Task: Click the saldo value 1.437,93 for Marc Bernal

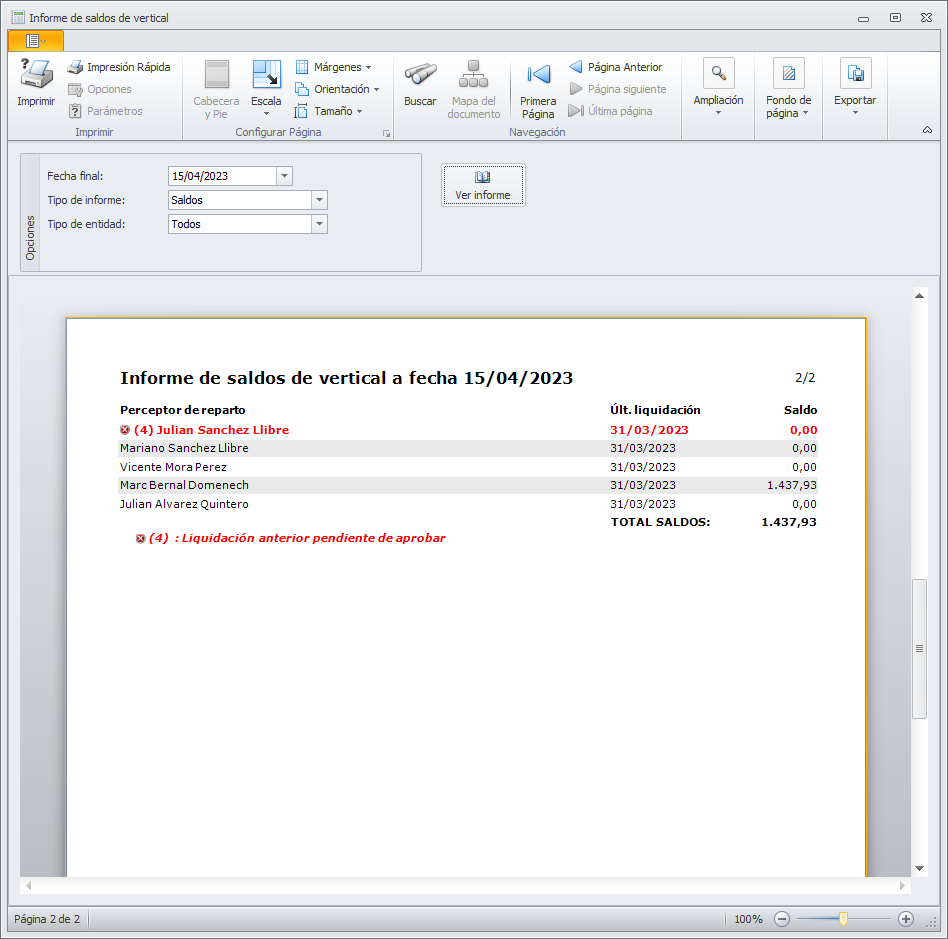Action: tap(791, 485)
